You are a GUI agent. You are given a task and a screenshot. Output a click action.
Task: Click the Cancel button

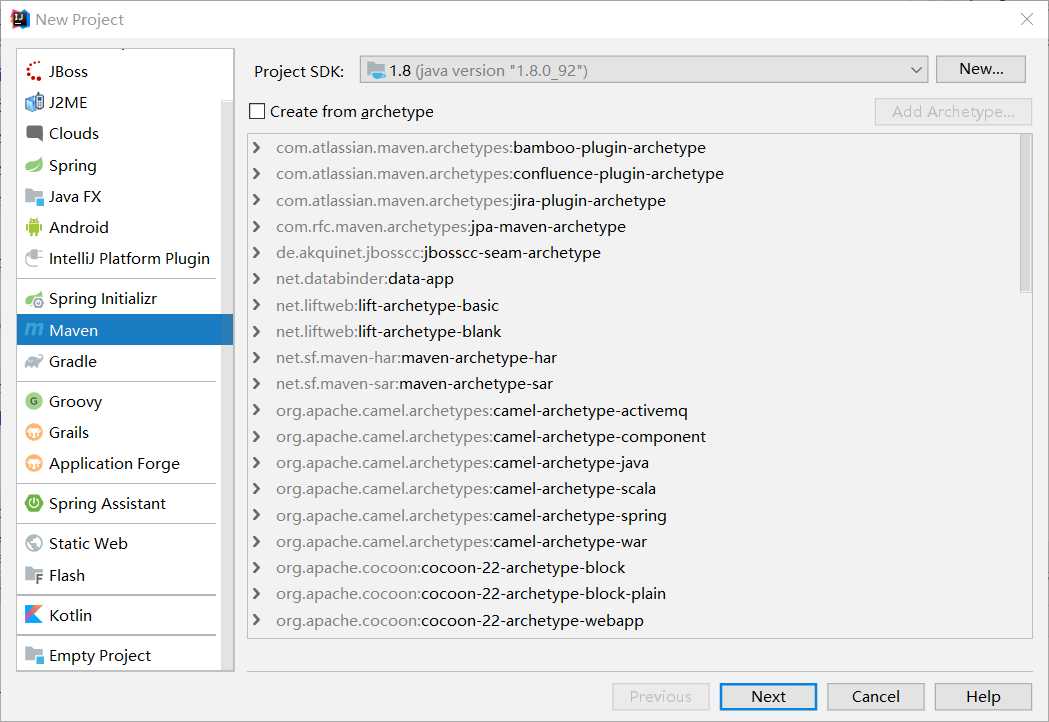(875, 697)
